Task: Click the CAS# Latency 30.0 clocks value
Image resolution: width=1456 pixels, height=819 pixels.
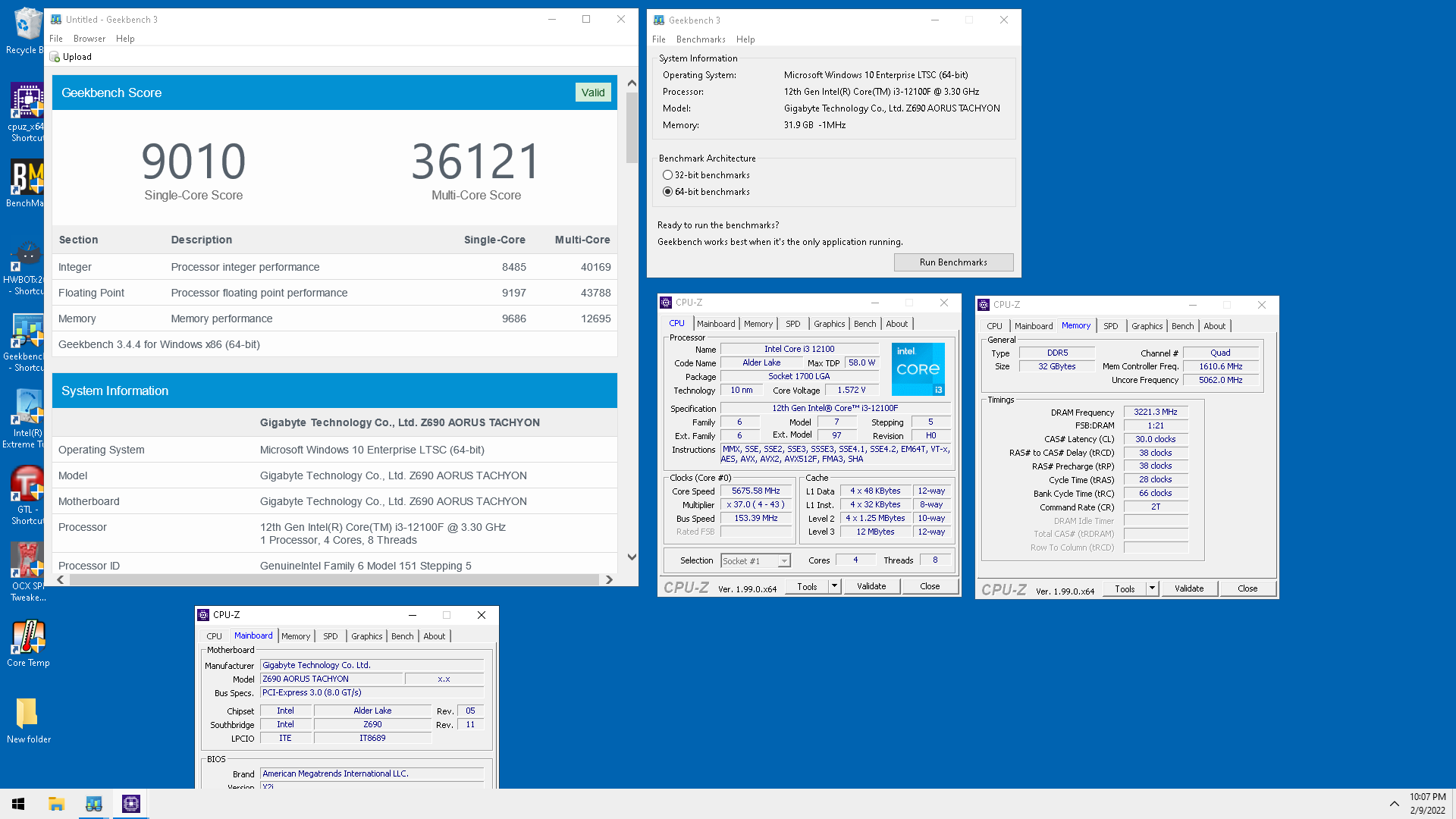Action: coord(1155,440)
